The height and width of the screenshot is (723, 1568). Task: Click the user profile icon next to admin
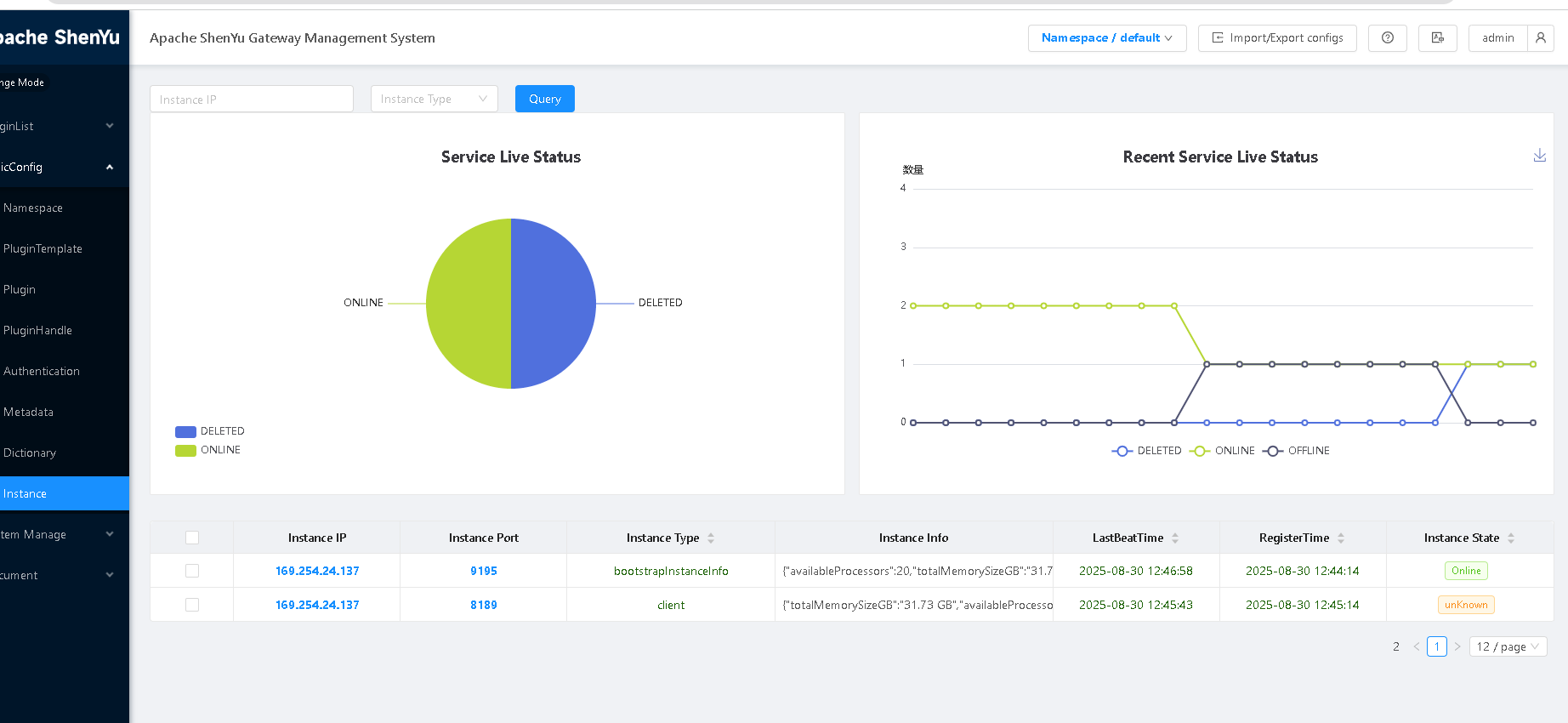1540,38
